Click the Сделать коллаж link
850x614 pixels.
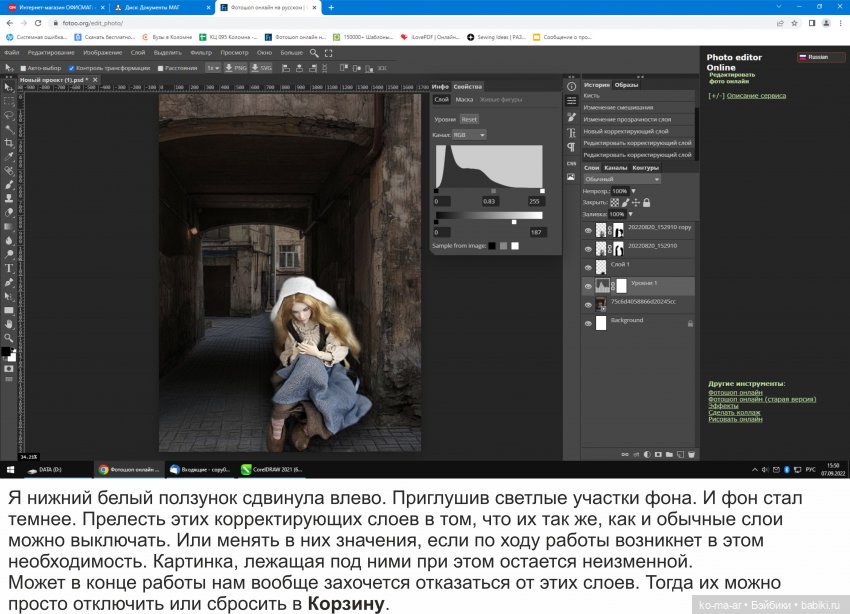click(734, 412)
